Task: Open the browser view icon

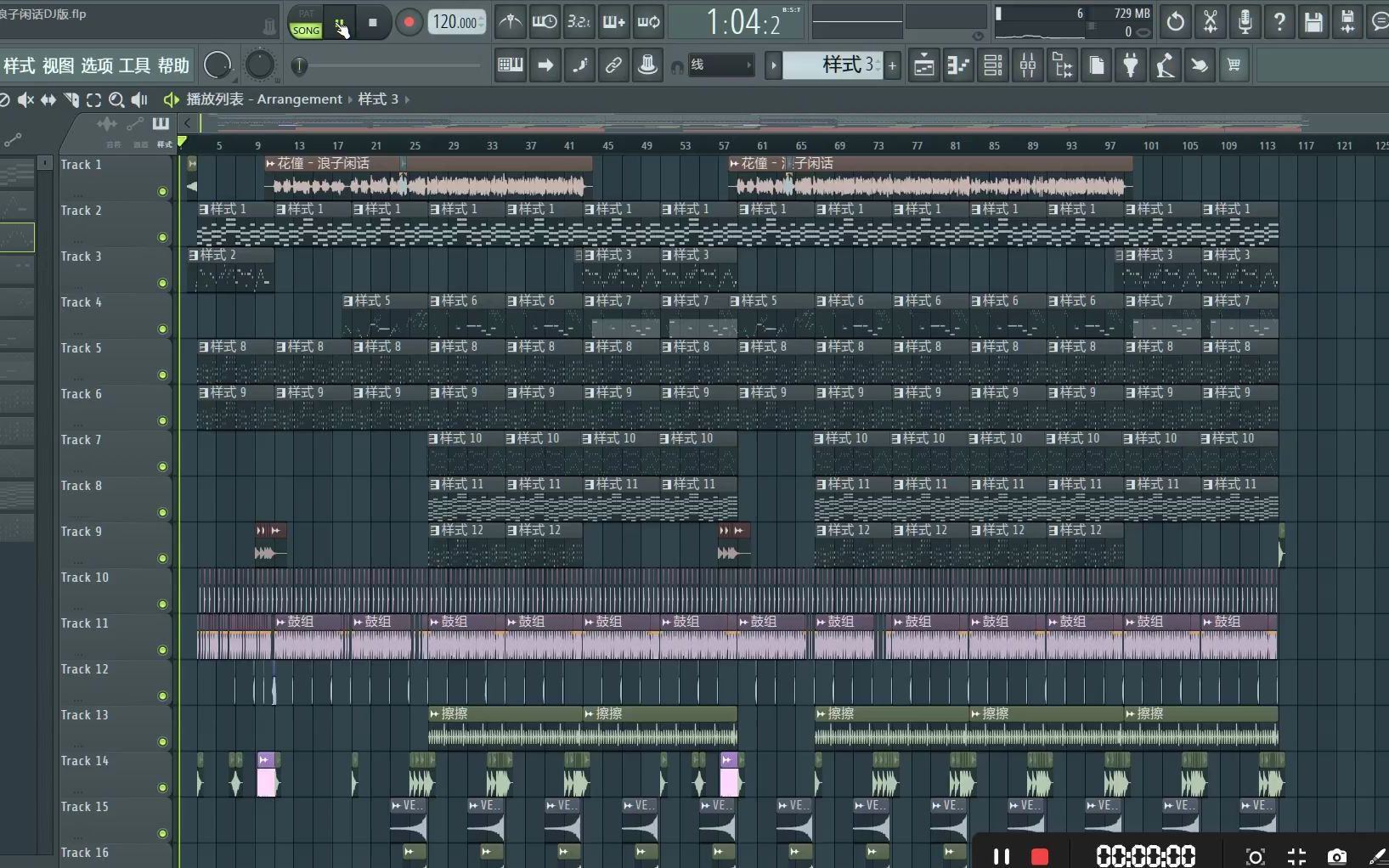Action: (1062, 65)
